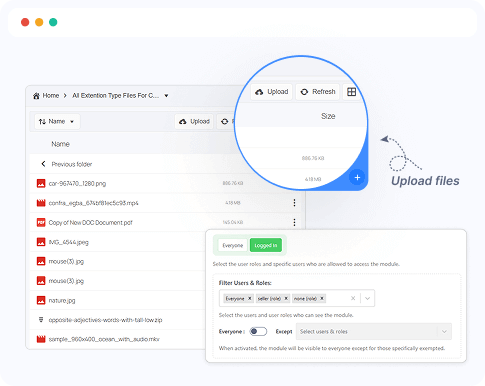Screen dimensions: 485x386
Task: Click the Name column header
Action: 60,144
